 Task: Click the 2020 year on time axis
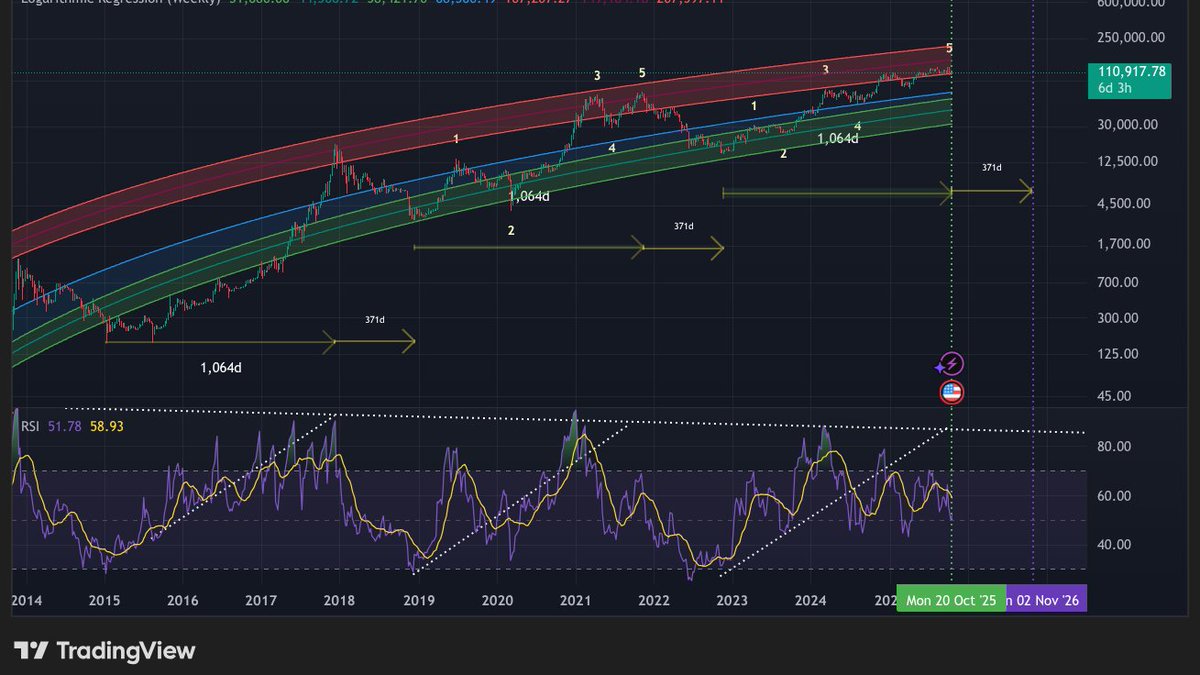[x=497, y=601]
